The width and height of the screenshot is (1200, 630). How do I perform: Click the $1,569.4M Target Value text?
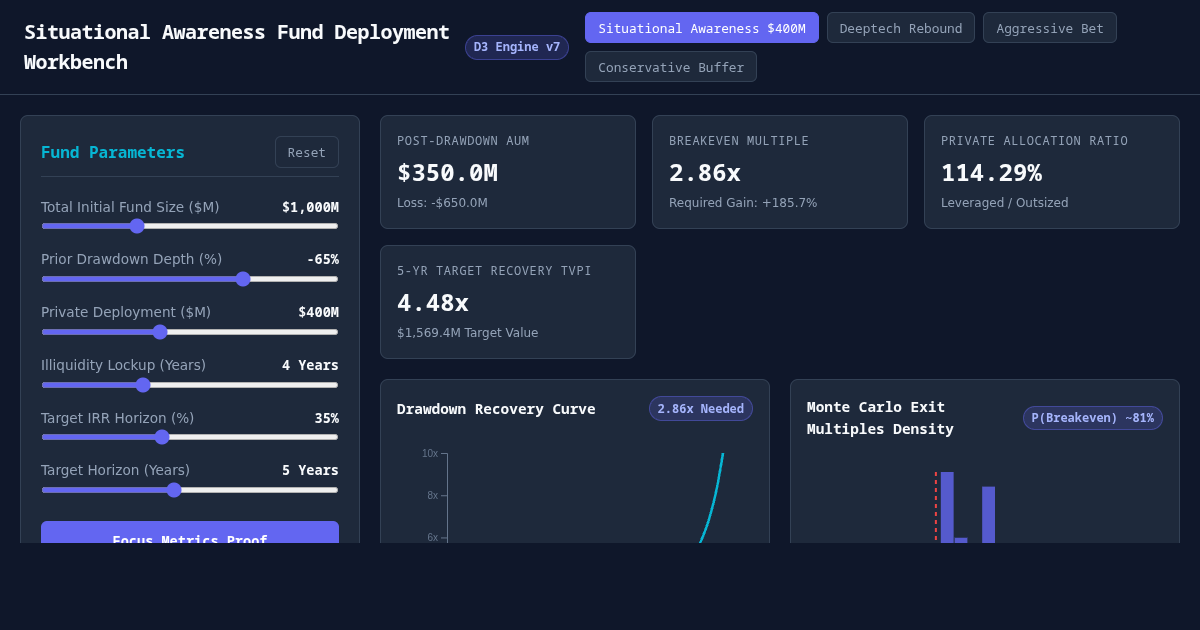(x=467, y=333)
